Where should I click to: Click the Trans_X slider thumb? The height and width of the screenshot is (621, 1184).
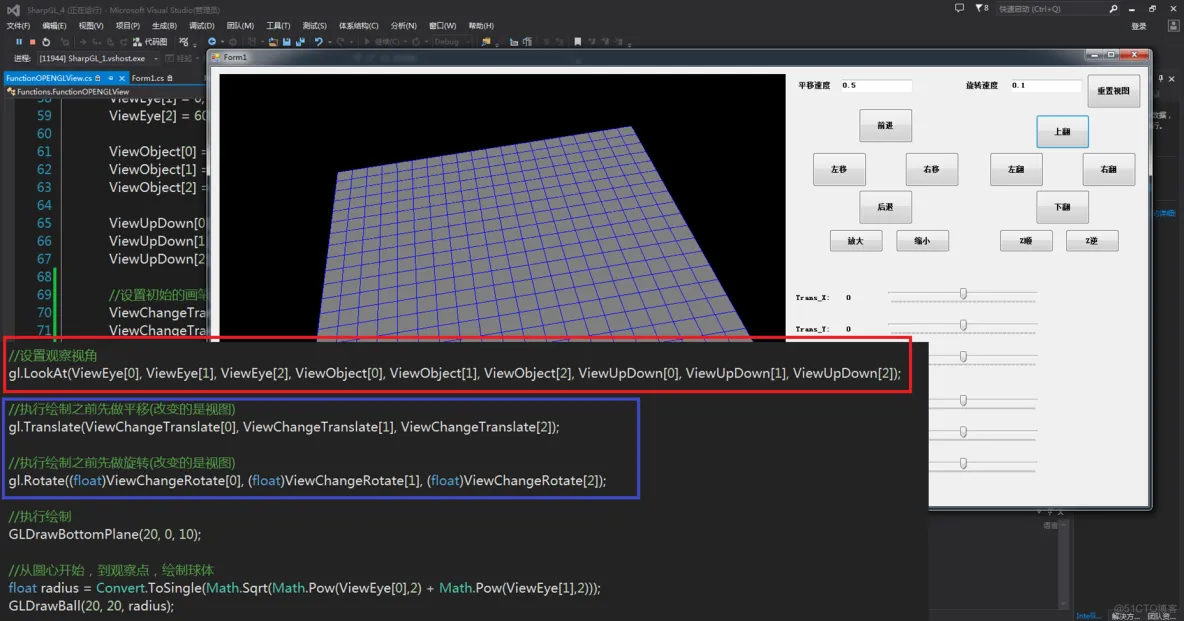click(x=963, y=293)
